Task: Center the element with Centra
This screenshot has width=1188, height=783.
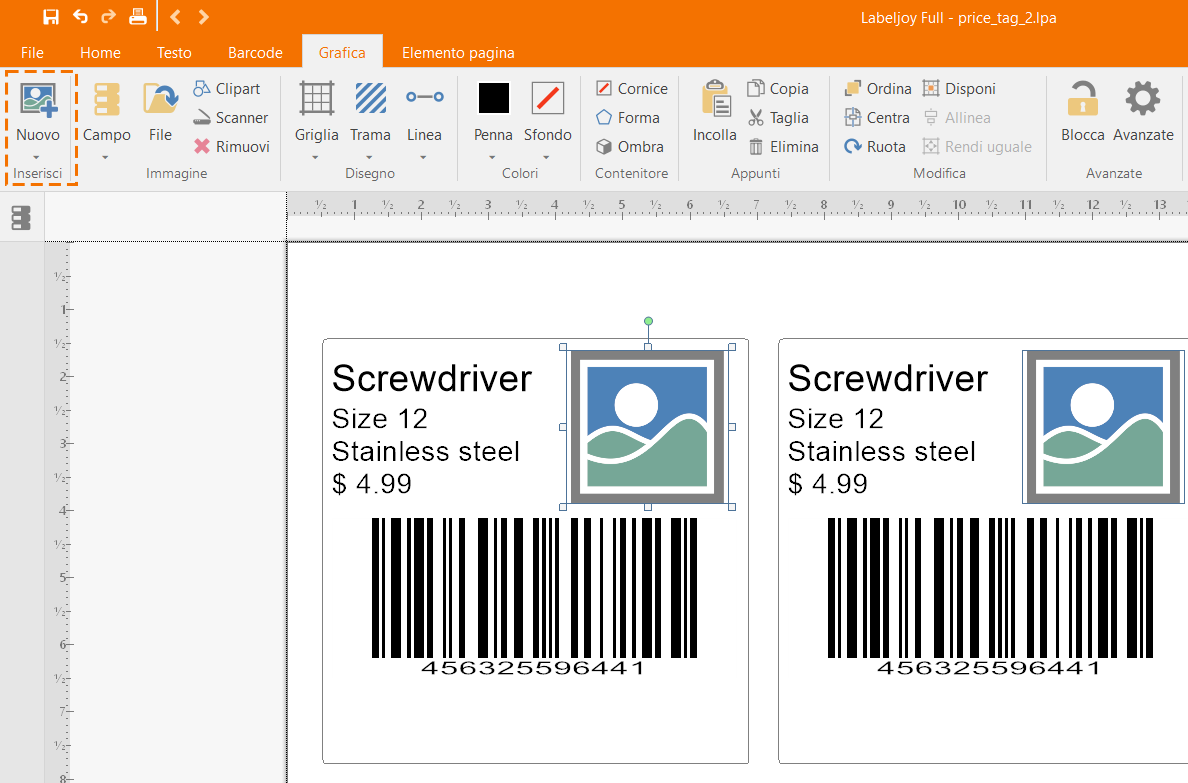Action: (877, 117)
